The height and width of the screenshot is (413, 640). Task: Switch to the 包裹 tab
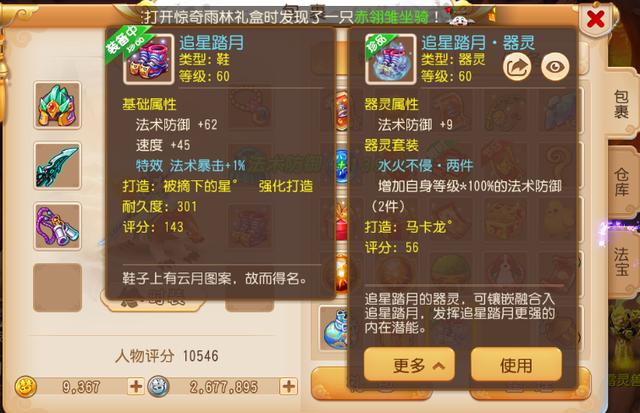pos(621,104)
